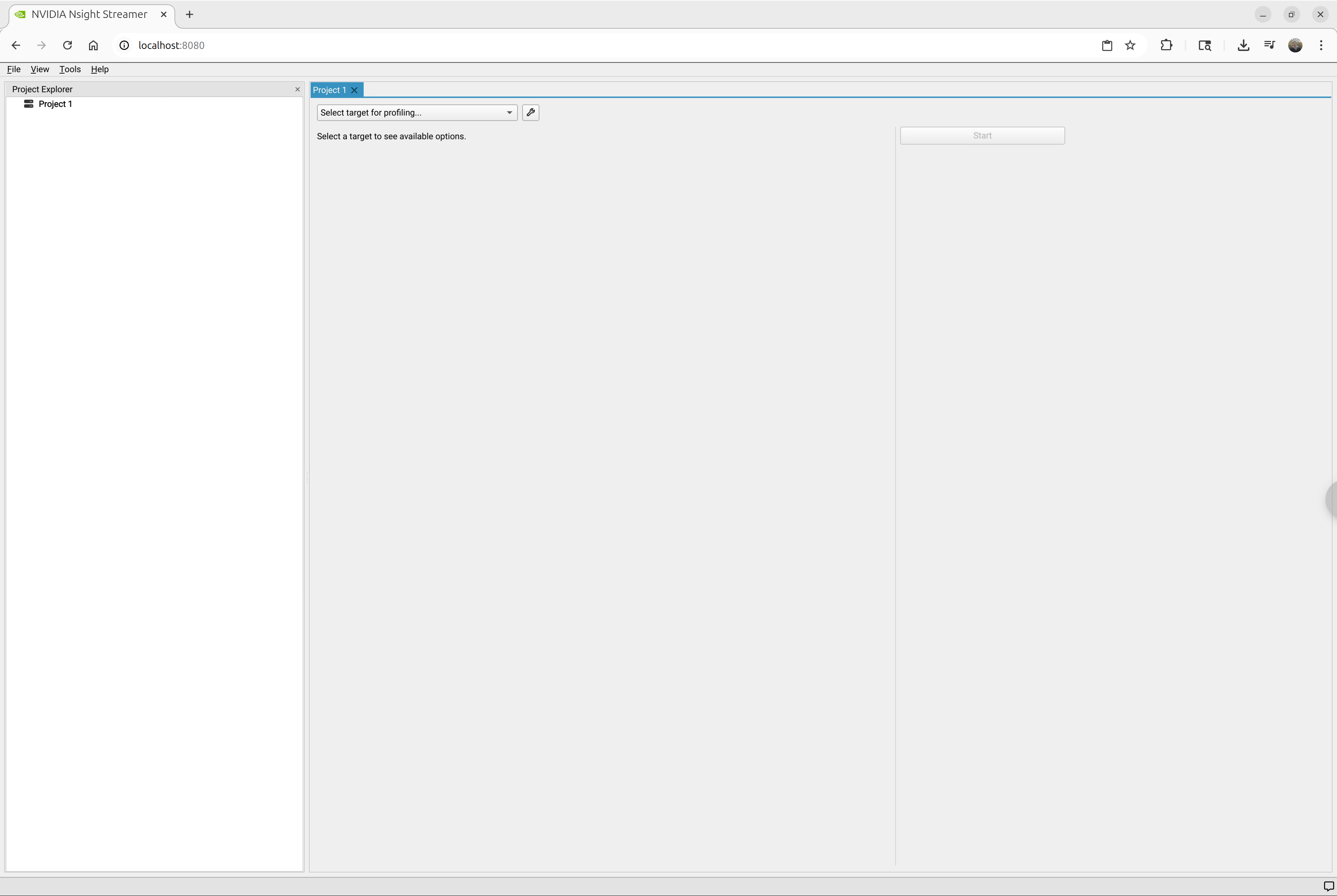Open the Tools menu
Screen dimensions: 1337x896
pyautogui.click(x=70, y=69)
